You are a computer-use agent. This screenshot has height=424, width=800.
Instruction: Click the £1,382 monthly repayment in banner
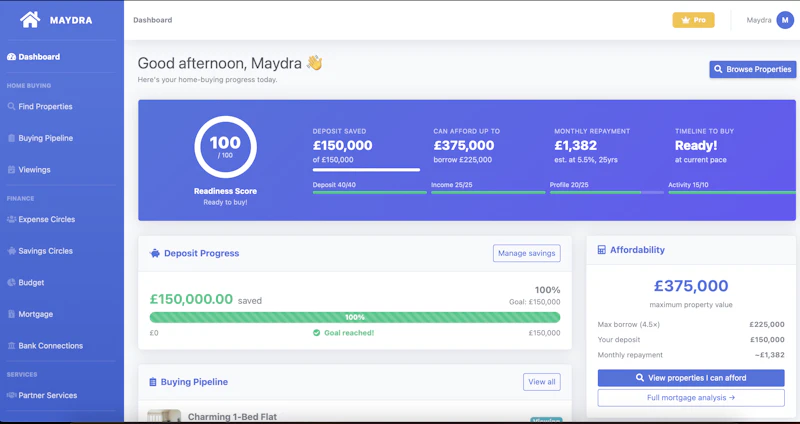click(576, 145)
